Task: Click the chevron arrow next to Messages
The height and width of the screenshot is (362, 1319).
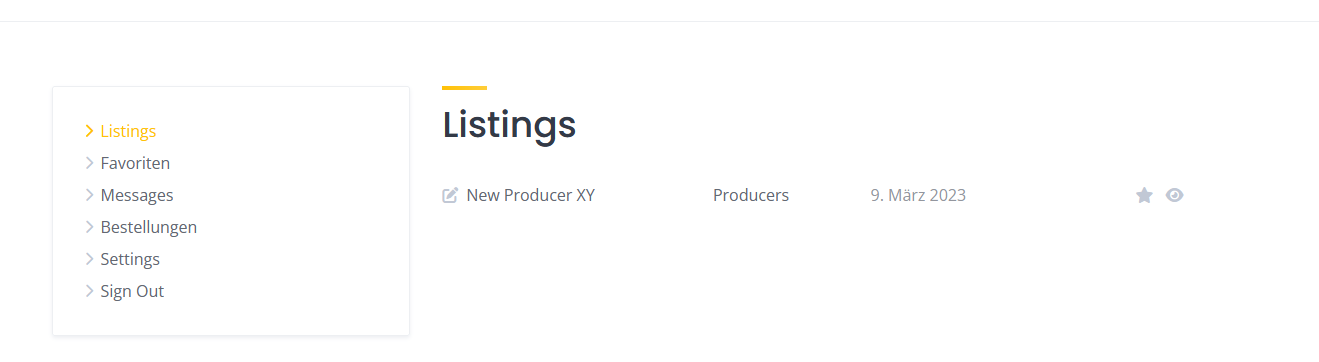Action: 89,195
